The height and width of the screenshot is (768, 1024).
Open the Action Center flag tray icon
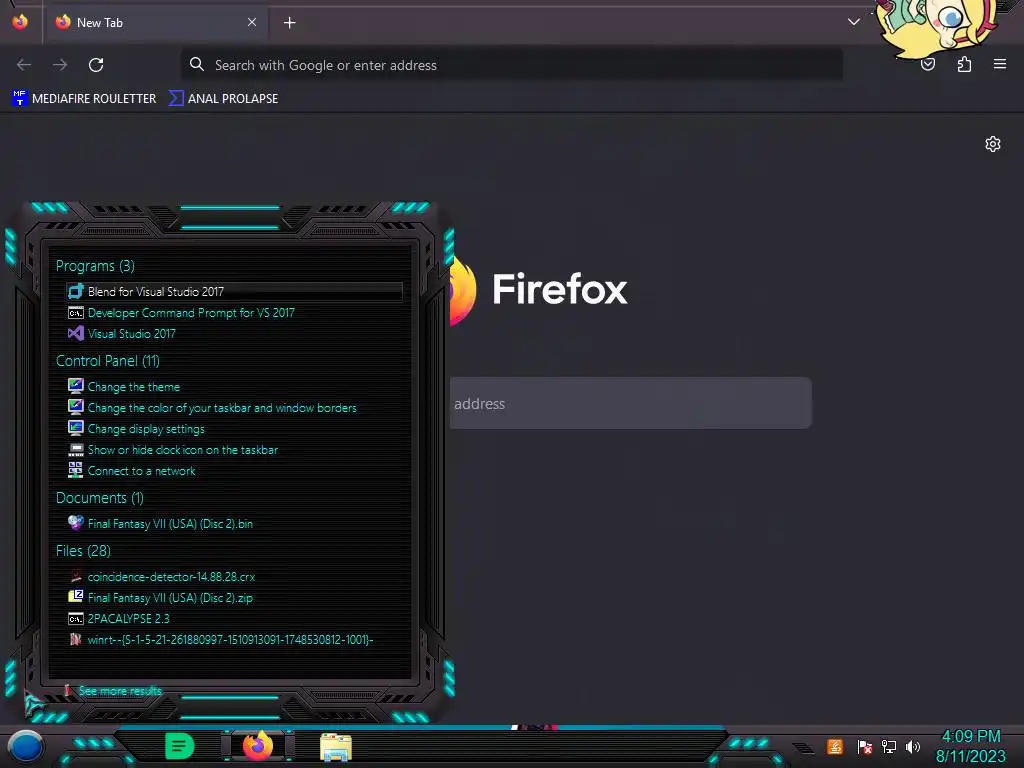coord(864,746)
